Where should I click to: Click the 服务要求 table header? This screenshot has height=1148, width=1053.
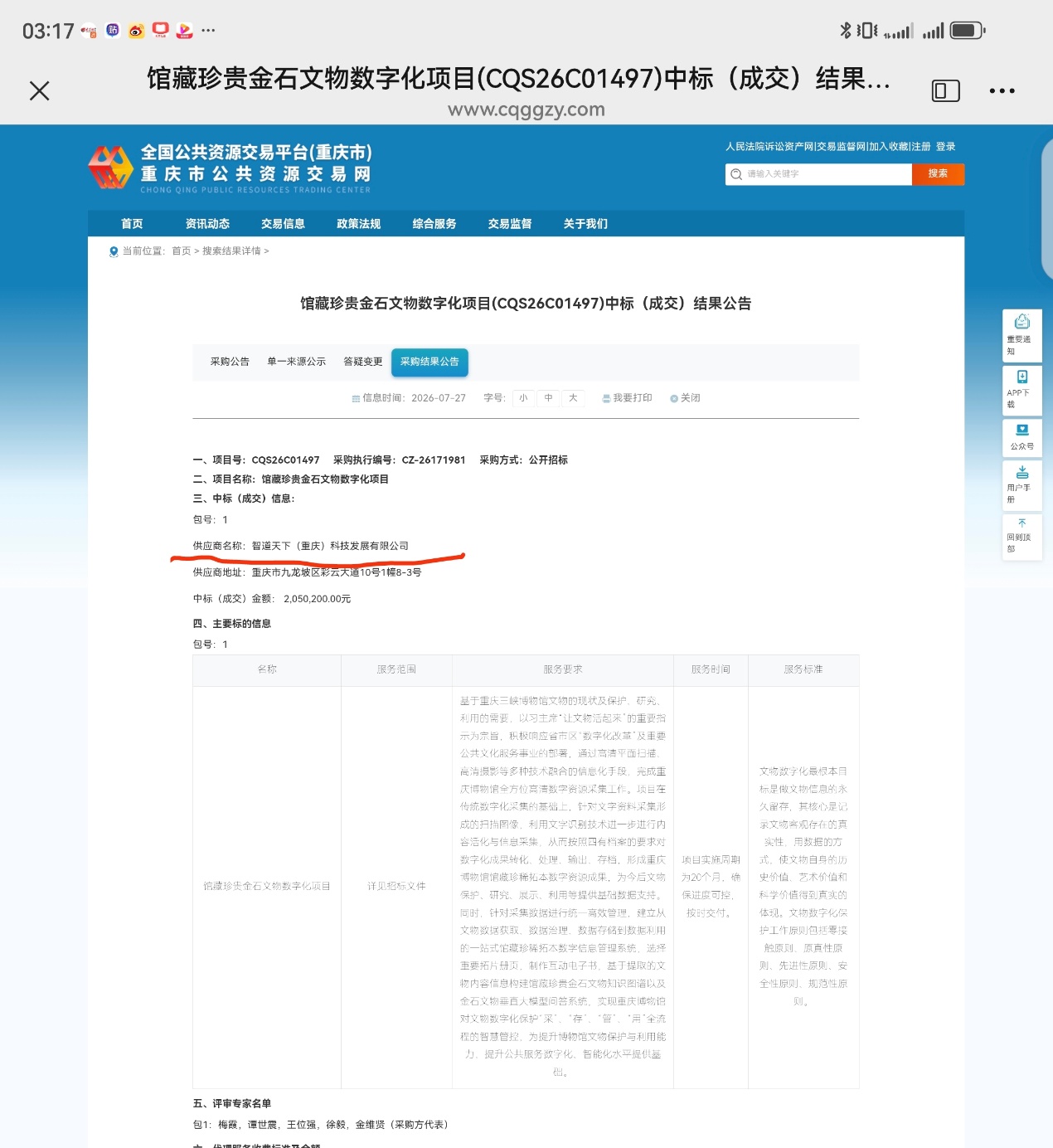point(563,669)
